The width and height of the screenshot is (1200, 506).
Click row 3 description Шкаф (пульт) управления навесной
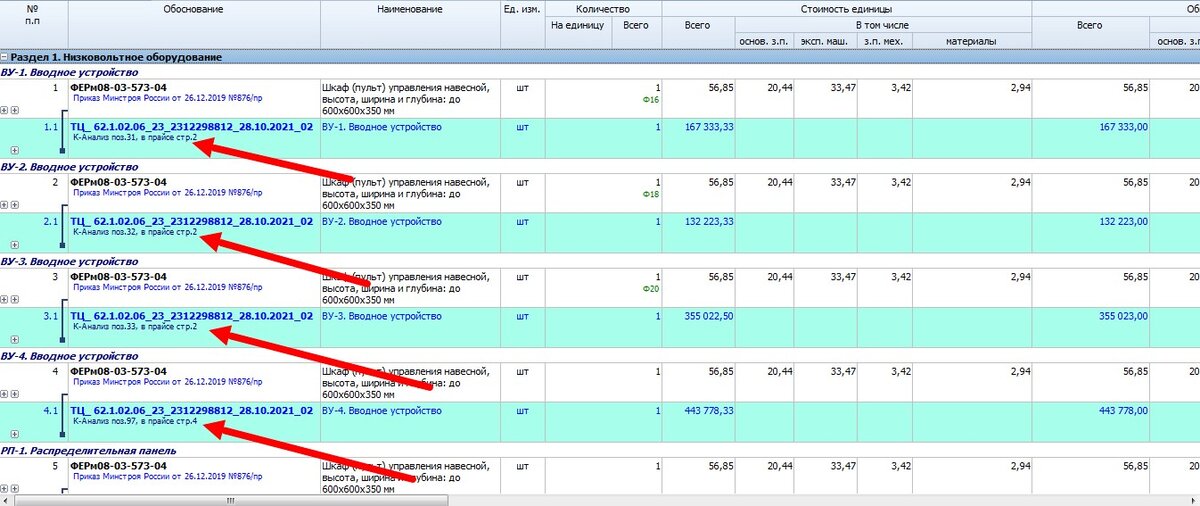pyautogui.click(x=405, y=277)
